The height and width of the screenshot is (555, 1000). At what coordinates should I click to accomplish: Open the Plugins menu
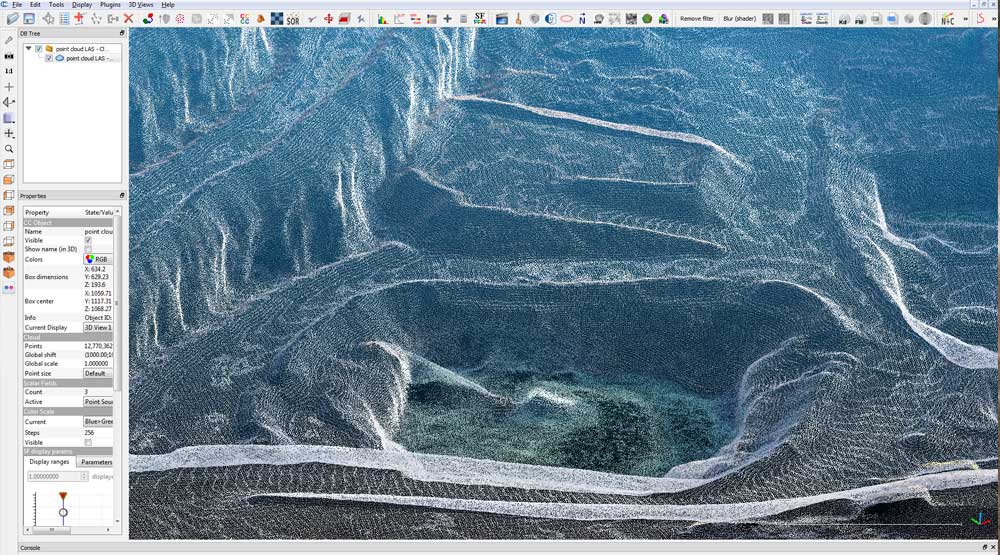(x=110, y=4)
